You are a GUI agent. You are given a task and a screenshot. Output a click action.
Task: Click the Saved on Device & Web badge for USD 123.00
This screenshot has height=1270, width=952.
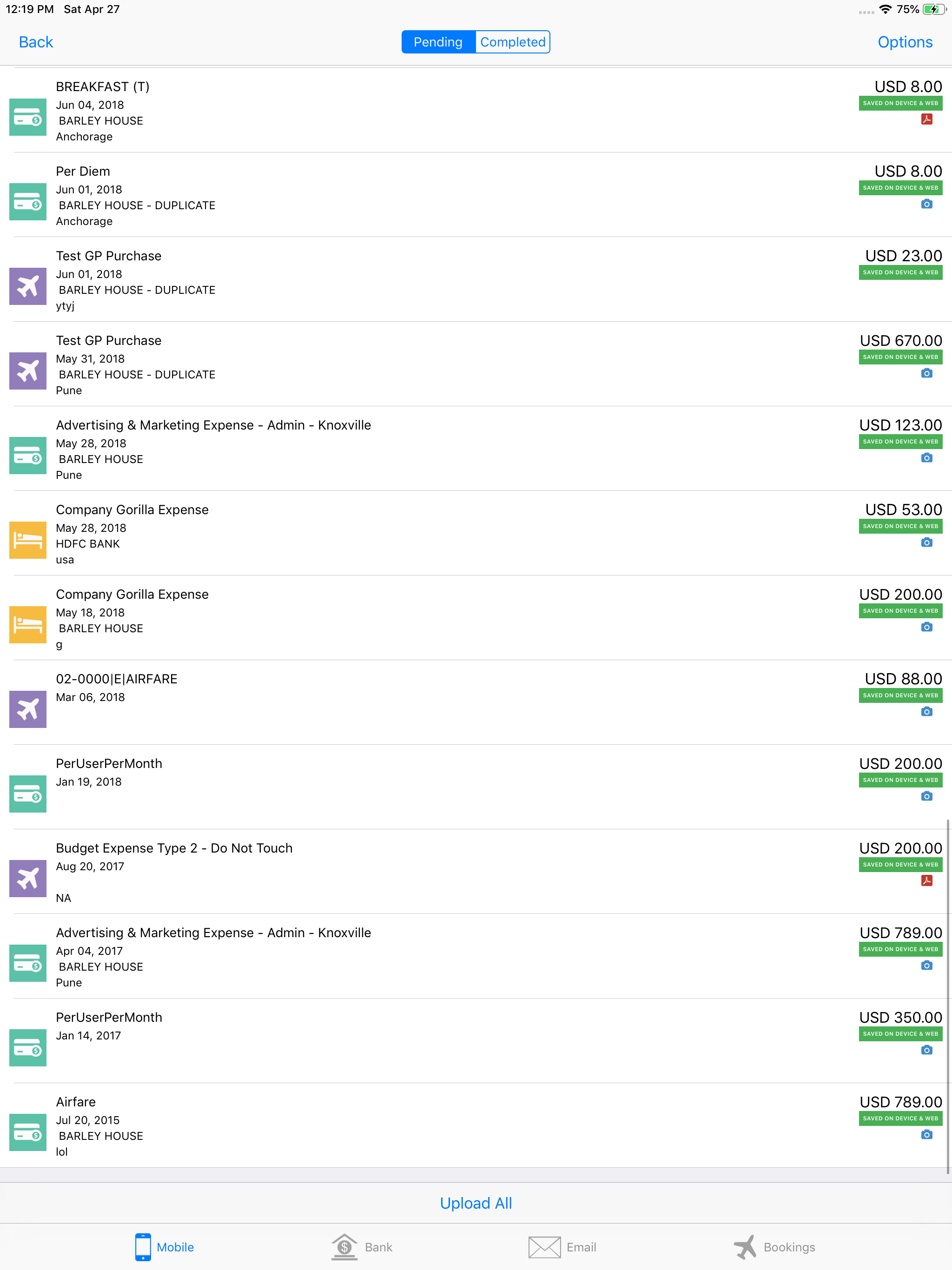tap(900, 442)
